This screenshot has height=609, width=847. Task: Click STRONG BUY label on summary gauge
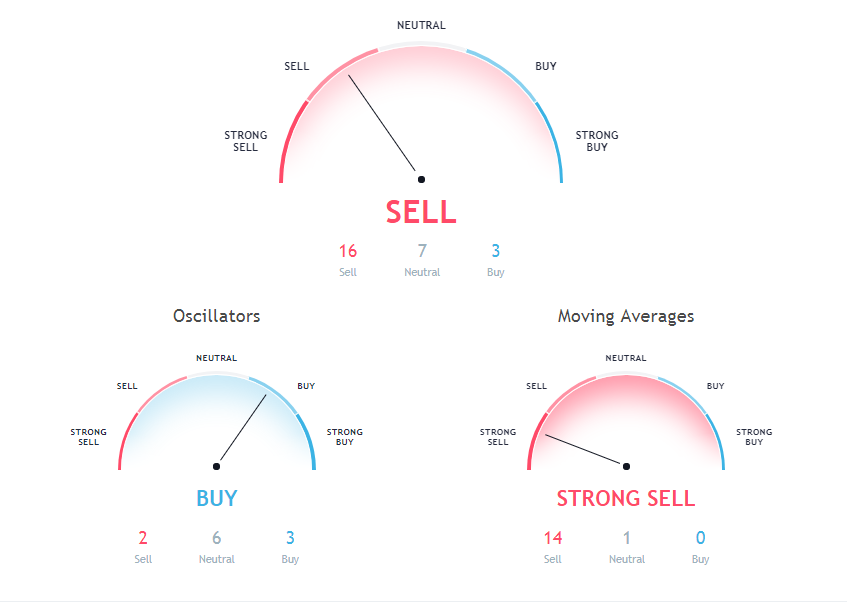point(597,141)
